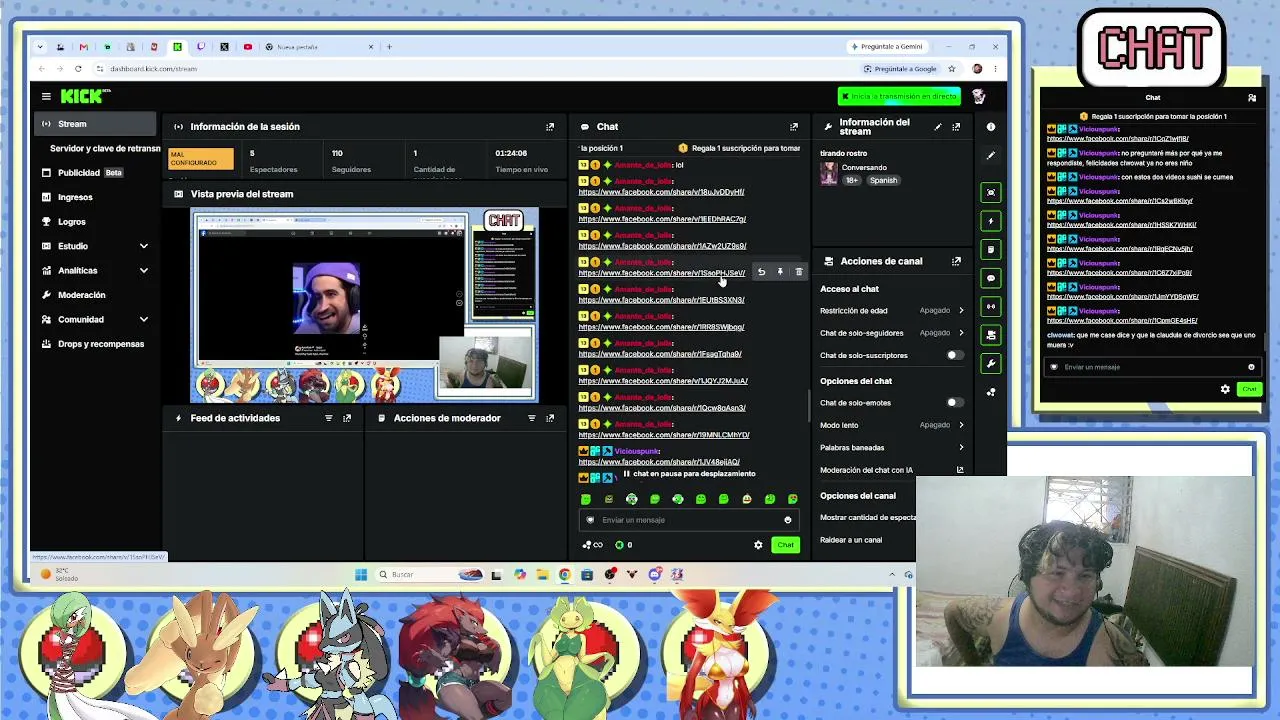Viewport: 1280px width, 720px height.
Task: Pop out the Información de la sesión panel
Action: (x=549, y=127)
